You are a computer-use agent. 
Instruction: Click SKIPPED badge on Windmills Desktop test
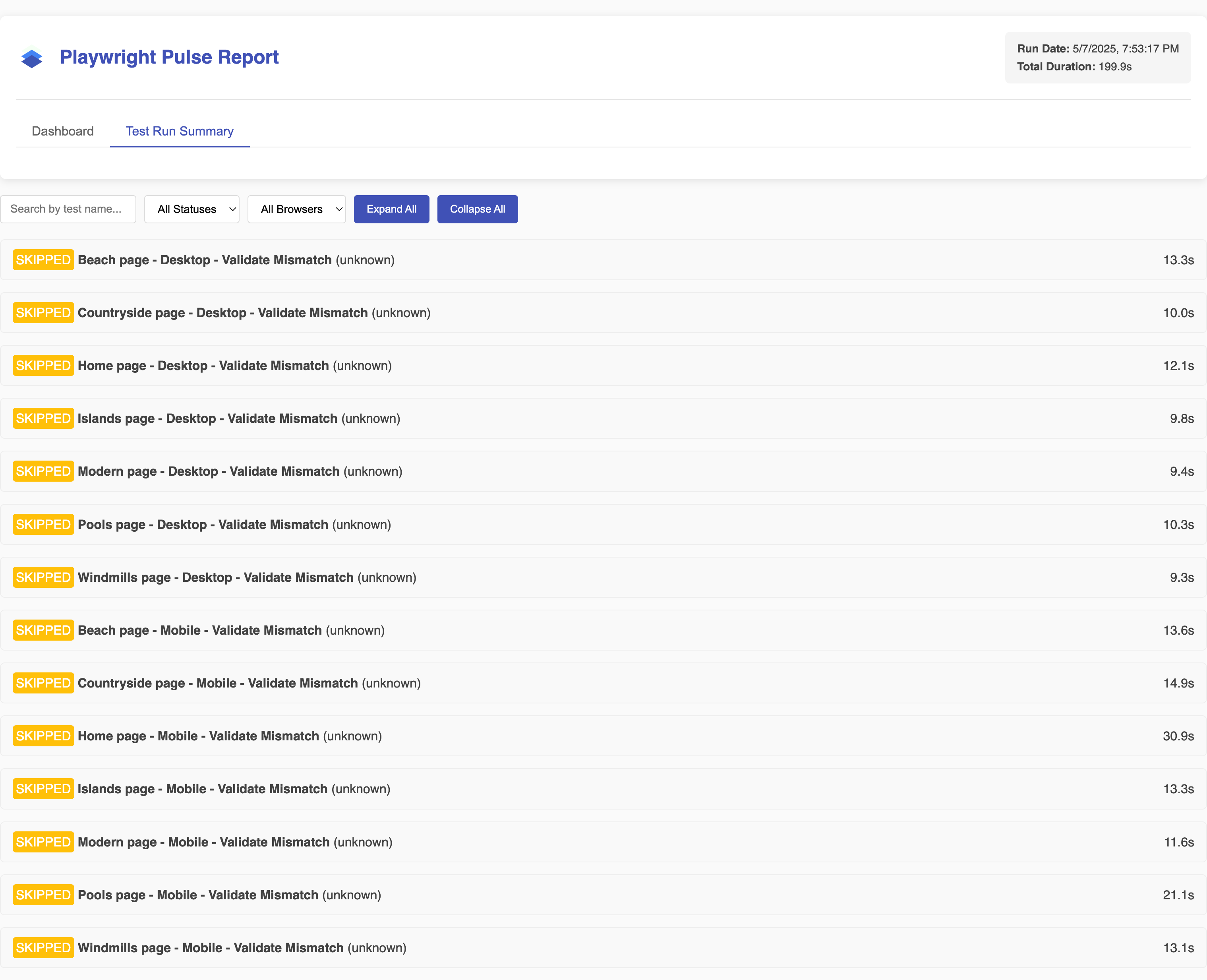click(x=43, y=577)
